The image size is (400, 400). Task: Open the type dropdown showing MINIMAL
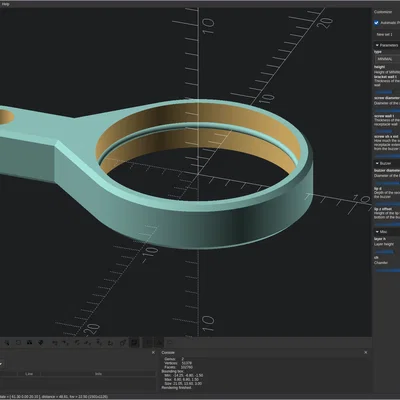pyautogui.click(x=387, y=59)
